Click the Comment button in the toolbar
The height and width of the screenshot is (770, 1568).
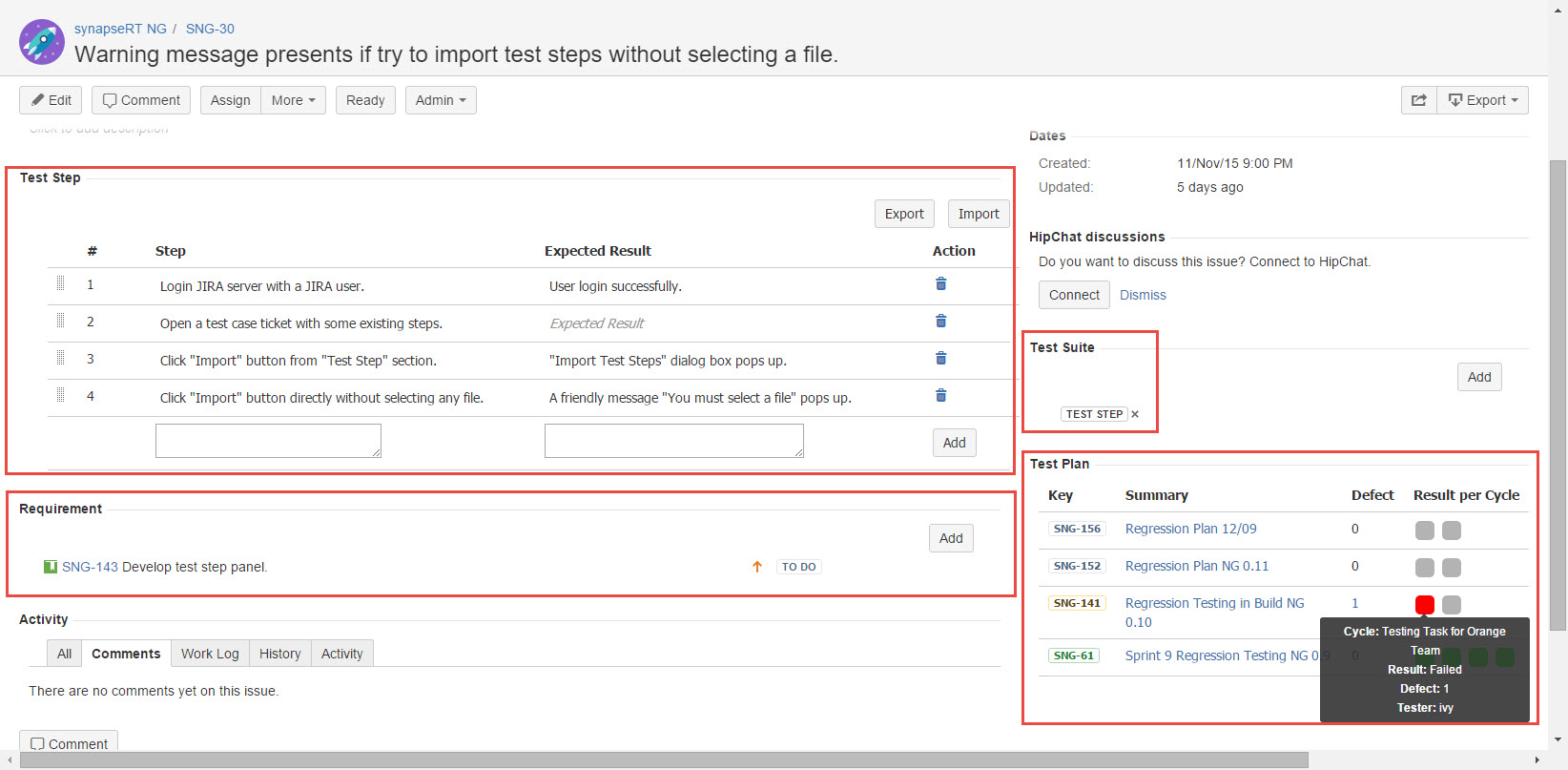[141, 100]
